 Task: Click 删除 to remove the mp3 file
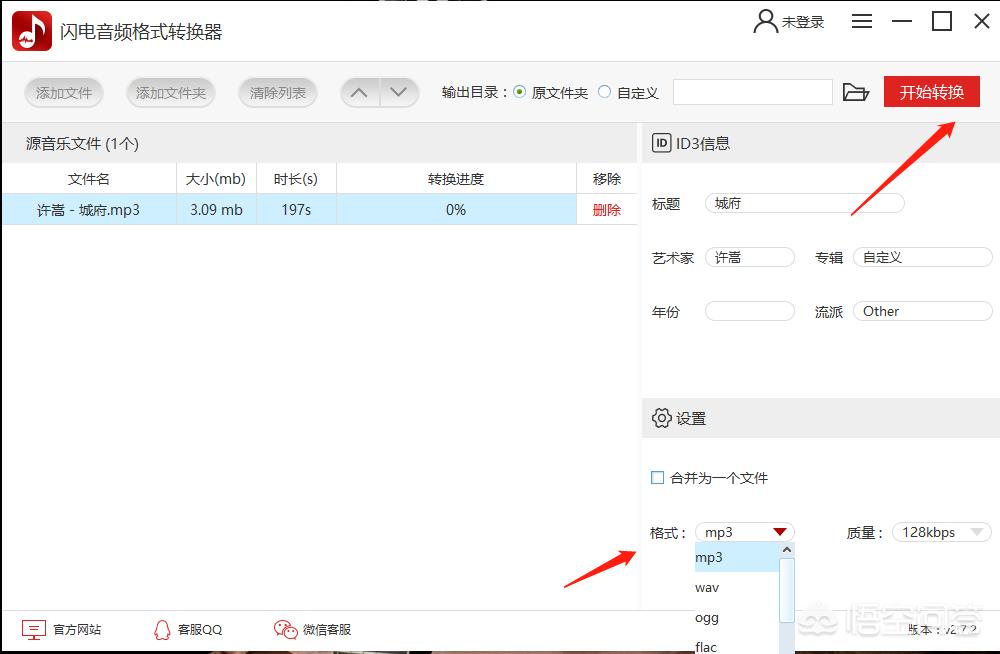[606, 210]
